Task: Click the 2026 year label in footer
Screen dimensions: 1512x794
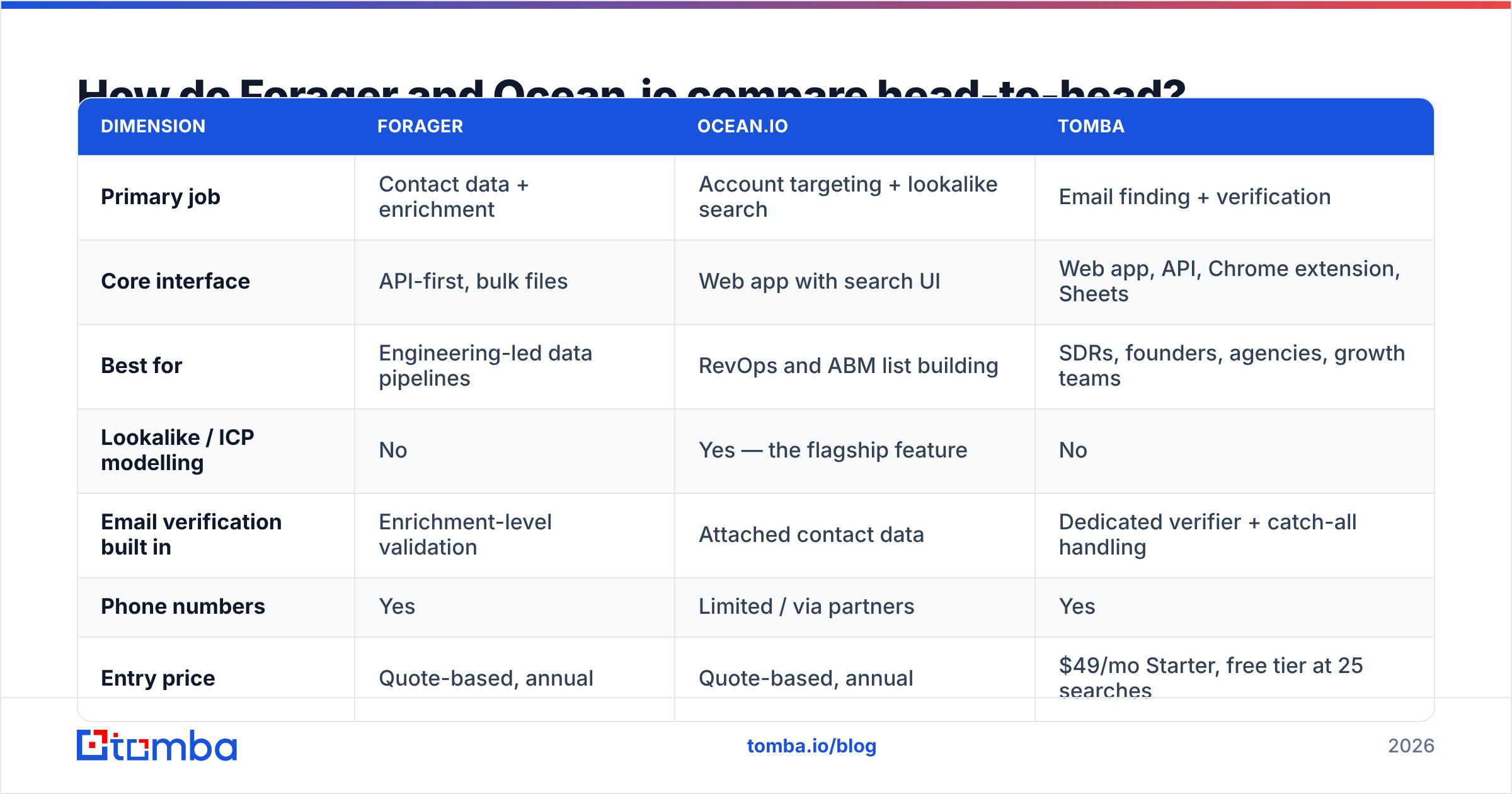Action: [x=1411, y=746]
